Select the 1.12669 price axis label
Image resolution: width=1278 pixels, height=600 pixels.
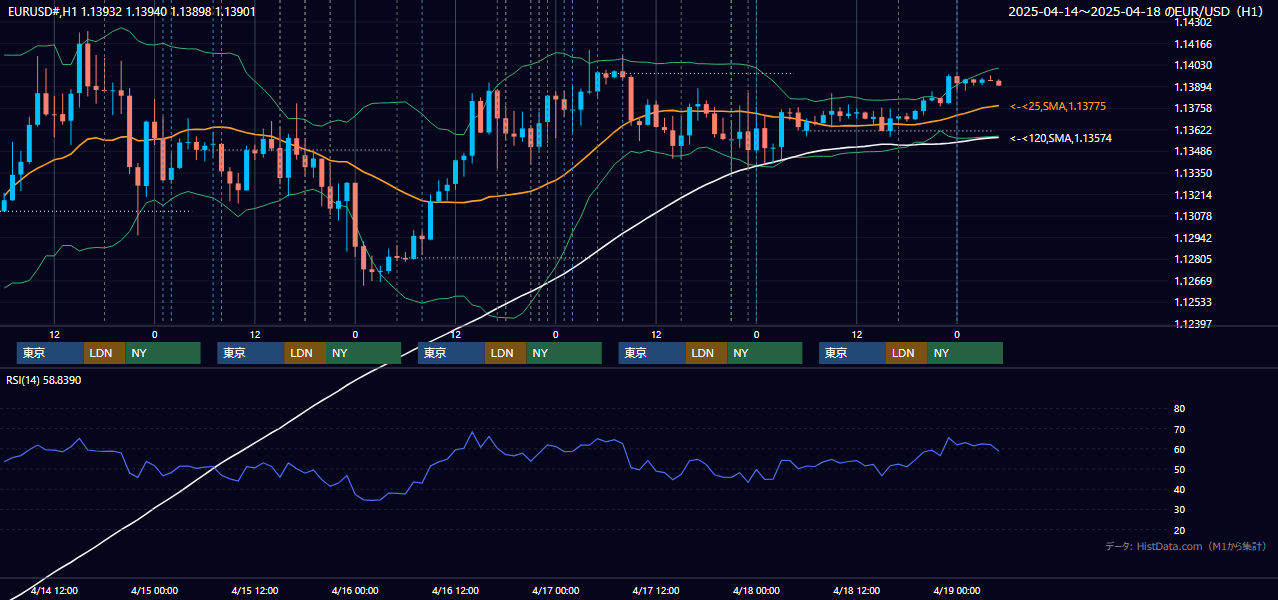1192,281
